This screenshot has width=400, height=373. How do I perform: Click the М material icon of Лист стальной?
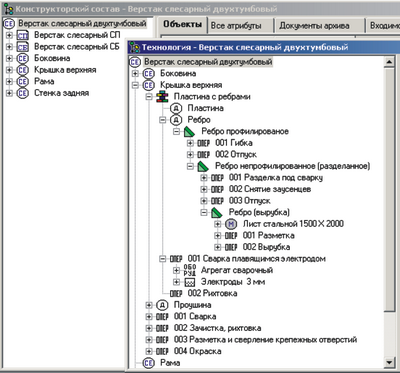pos(231,224)
